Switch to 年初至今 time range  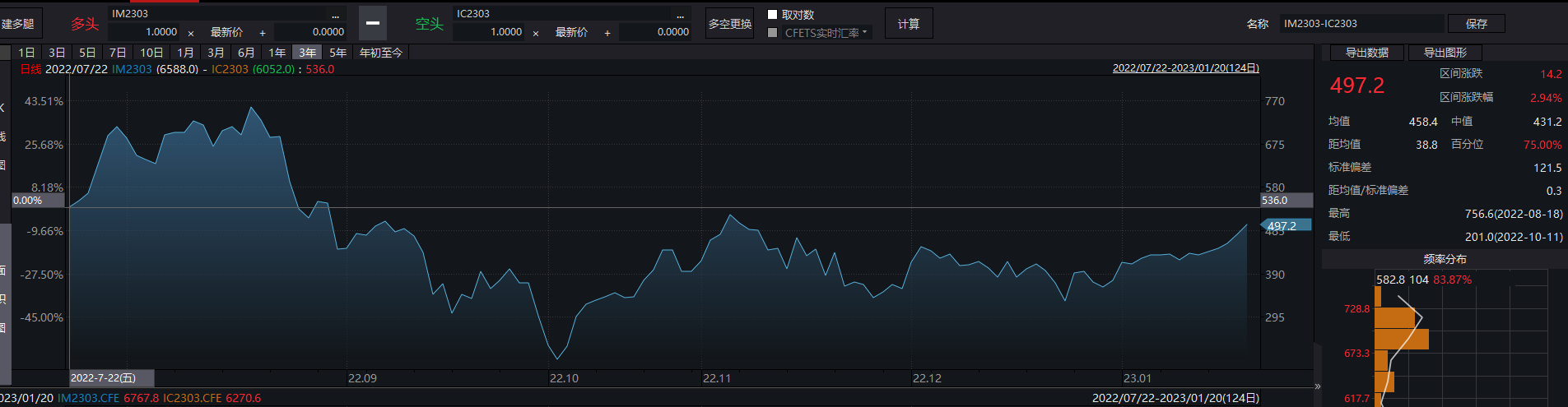[381, 53]
